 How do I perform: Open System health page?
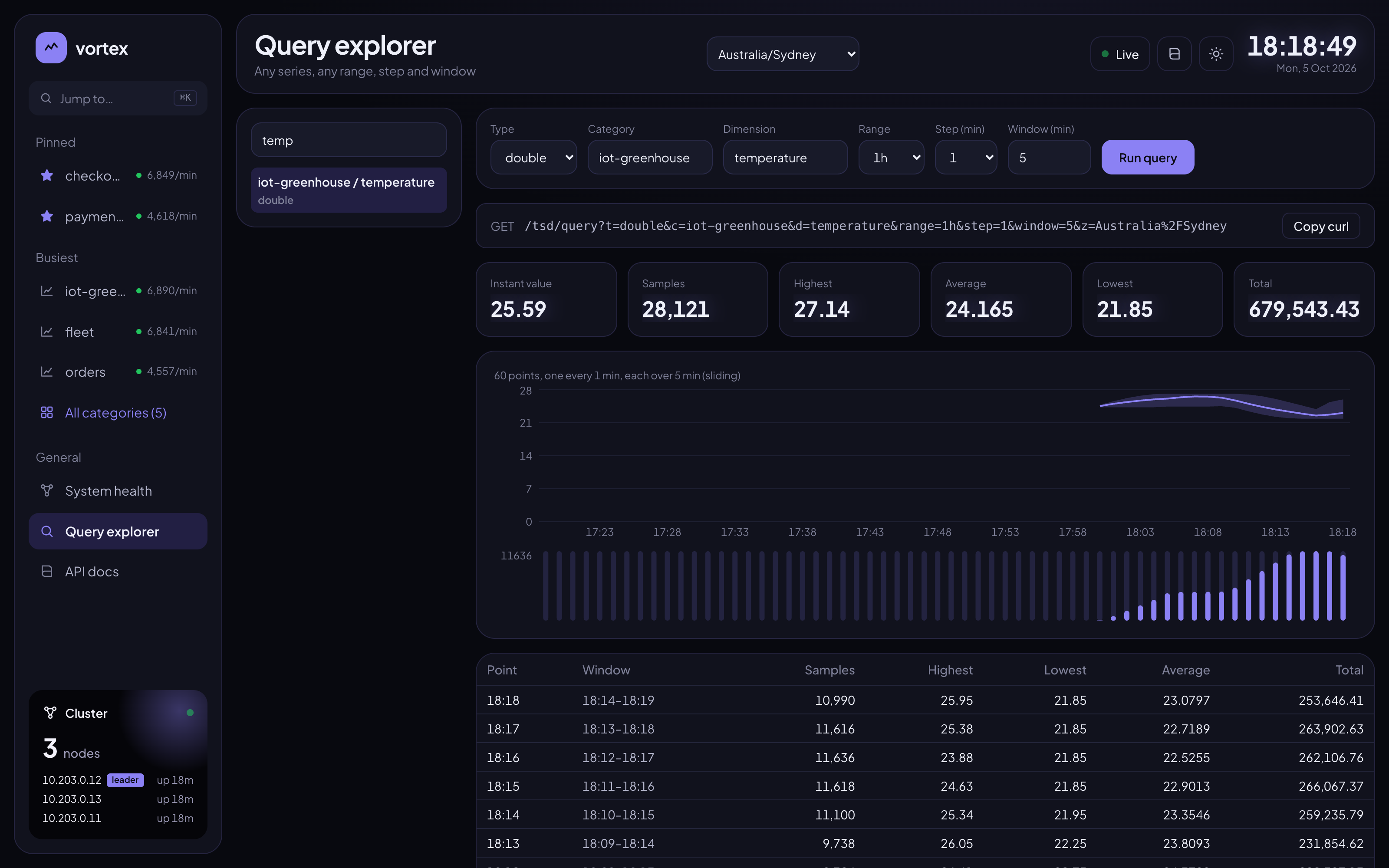pos(118,491)
